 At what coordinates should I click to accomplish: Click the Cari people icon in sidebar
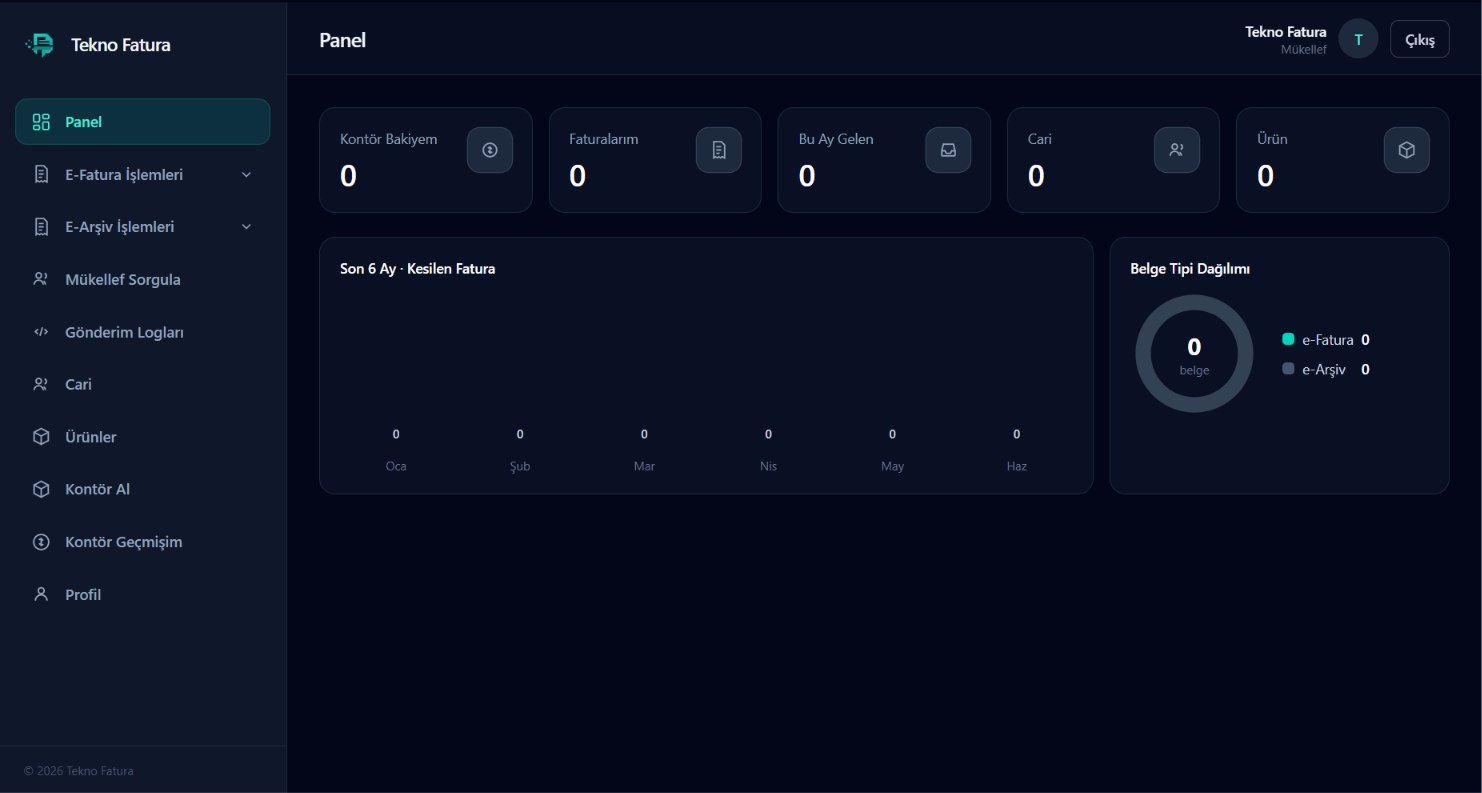pyautogui.click(x=41, y=384)
